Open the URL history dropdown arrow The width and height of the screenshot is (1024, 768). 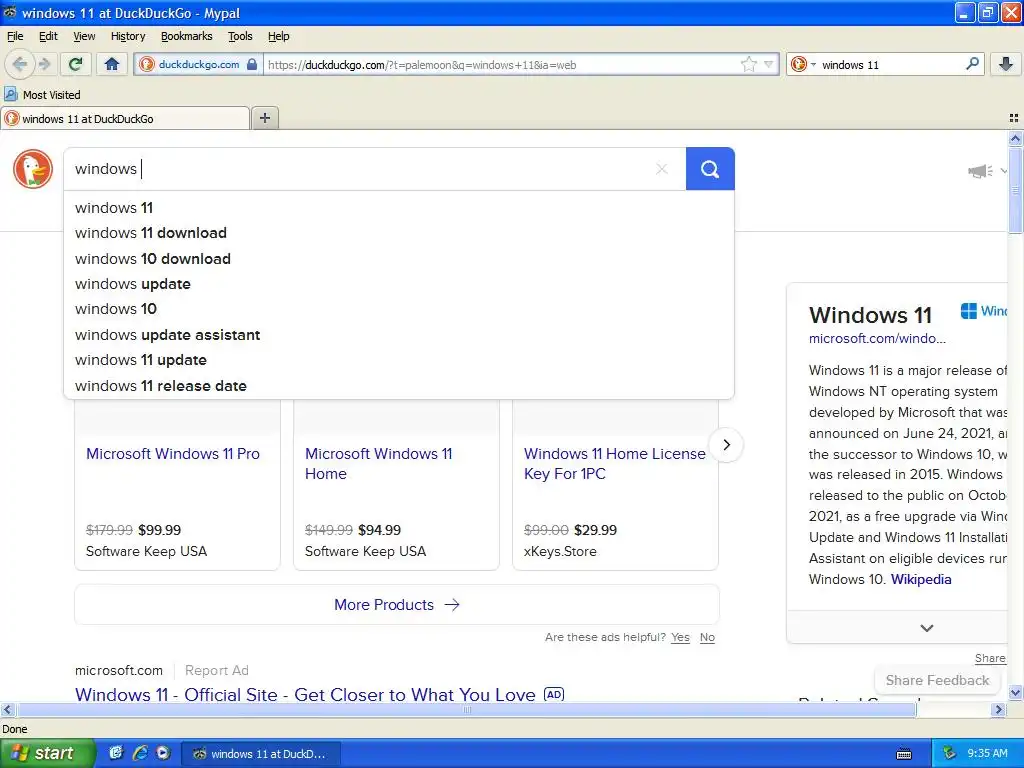tap(769, 64)
